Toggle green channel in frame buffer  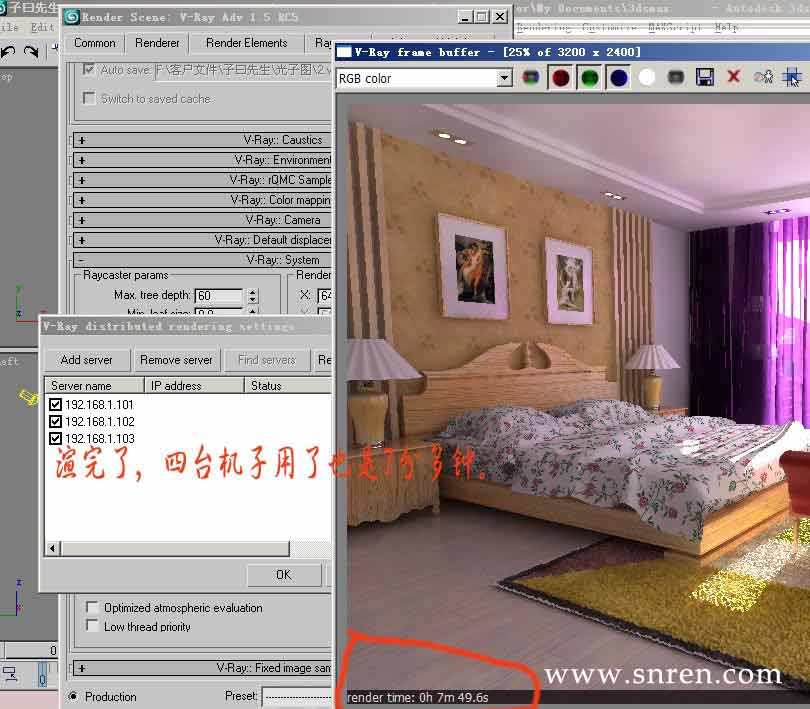click(589, 78)
